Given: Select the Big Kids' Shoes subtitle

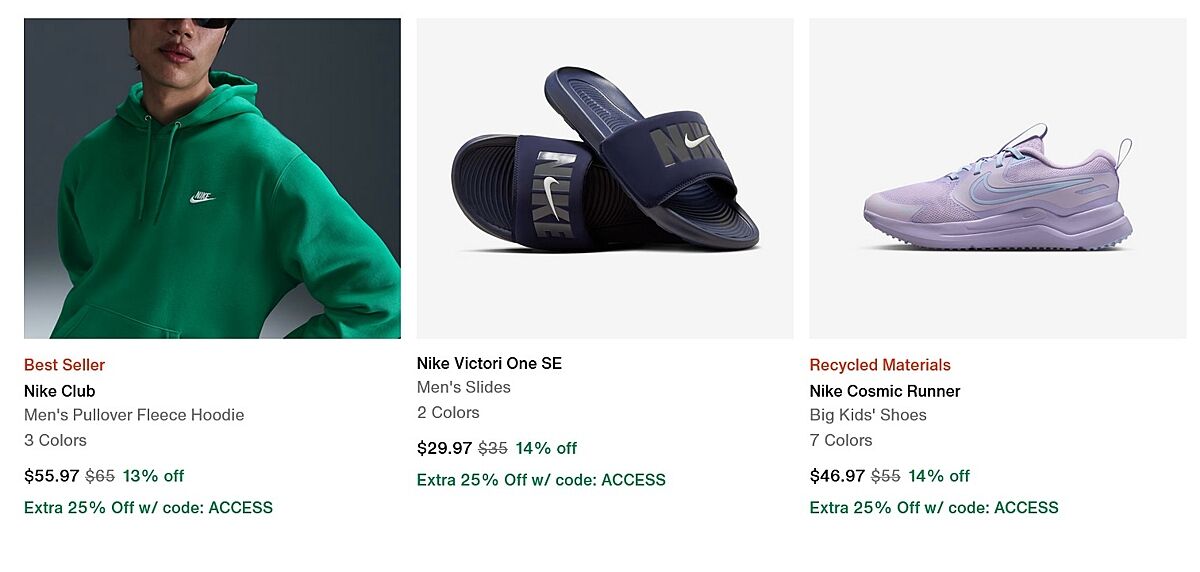Looking at the screenshot, I should point(868,415).
